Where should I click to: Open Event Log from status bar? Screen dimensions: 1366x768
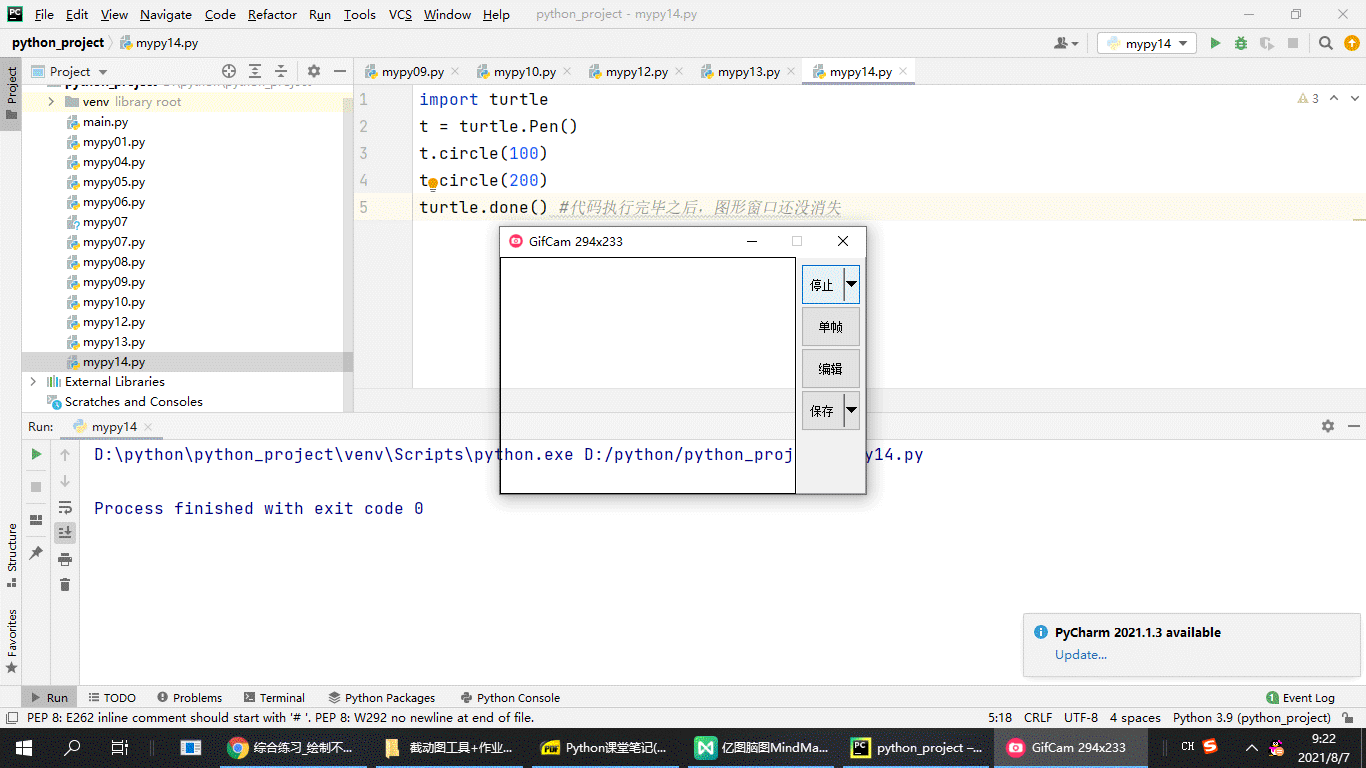click(x=1300, y=698)
